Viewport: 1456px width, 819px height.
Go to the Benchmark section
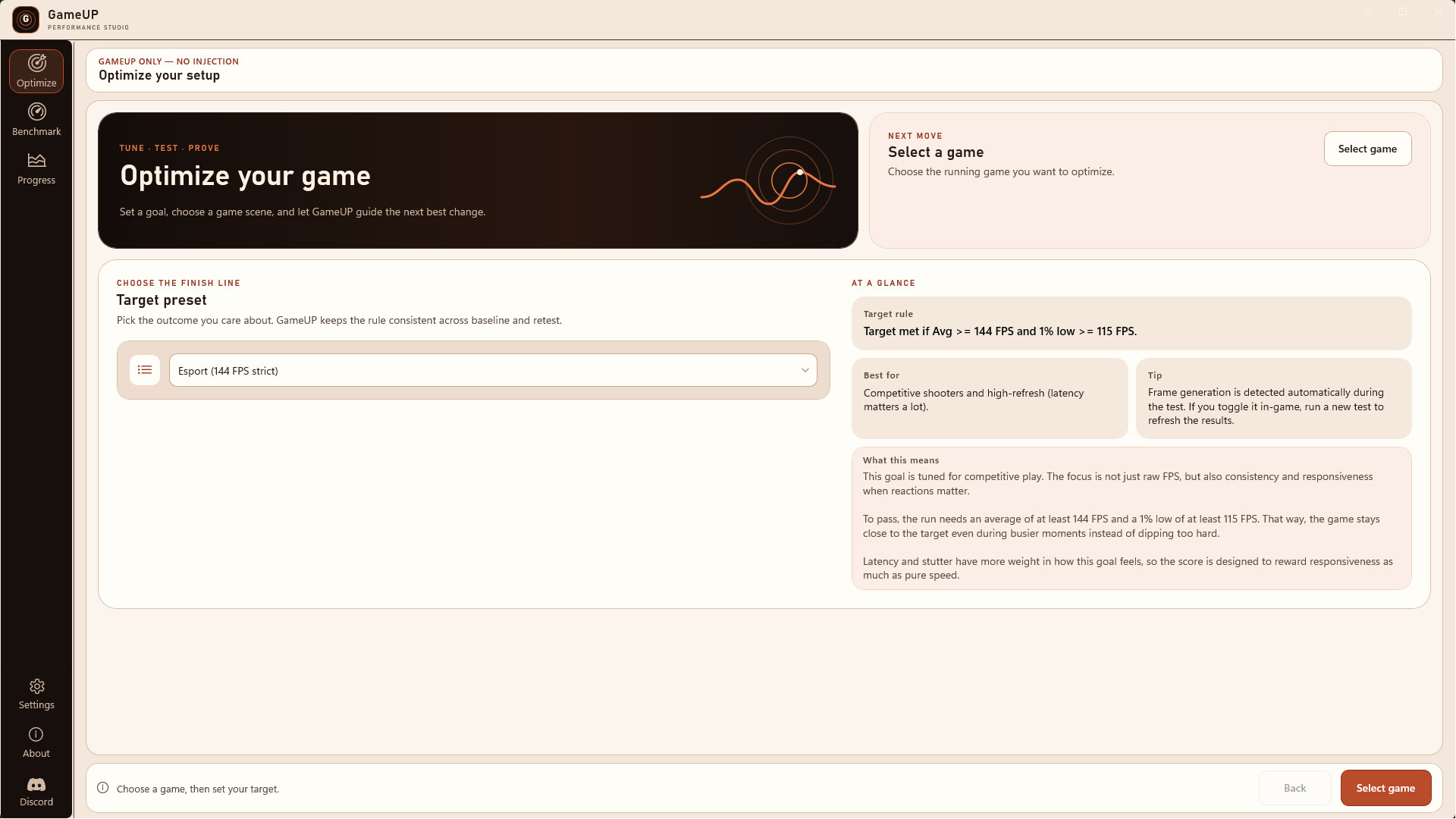pyautogui.click(x=36, y=120)
